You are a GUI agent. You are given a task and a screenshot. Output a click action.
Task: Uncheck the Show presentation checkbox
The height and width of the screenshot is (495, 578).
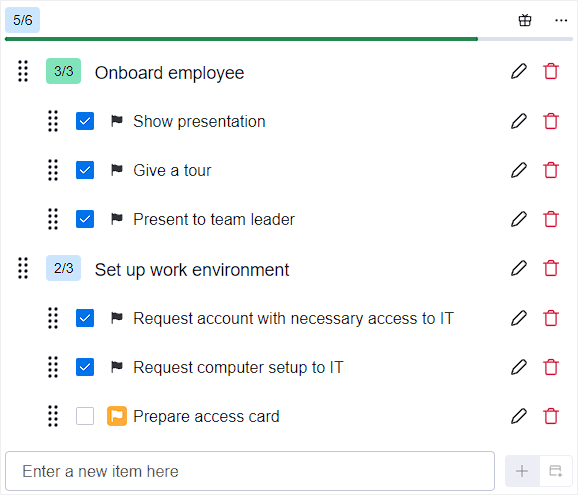[85, 121]
